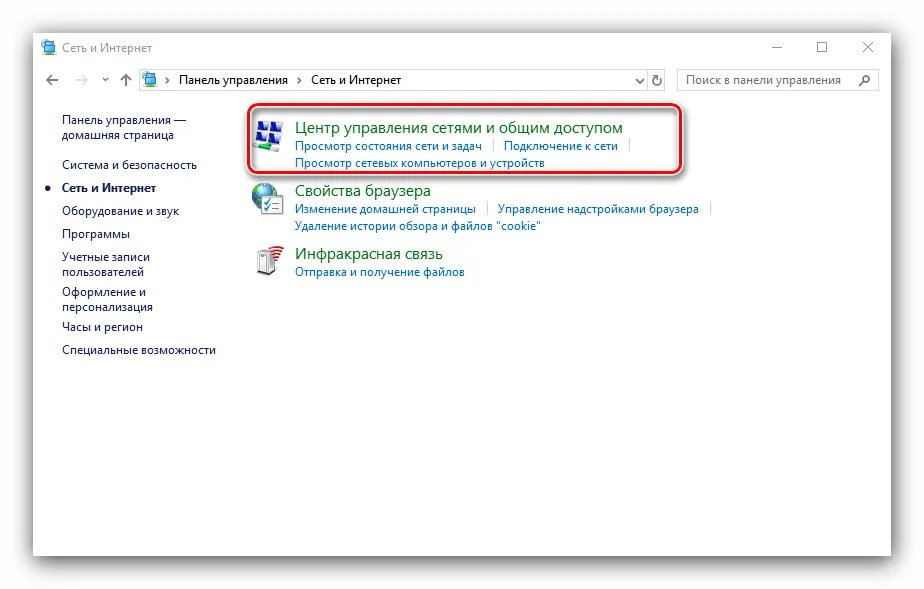This screenshot has width=924, height=589.
Task: Open the Network and Sharing Center icon
Action: coord(268,137)
